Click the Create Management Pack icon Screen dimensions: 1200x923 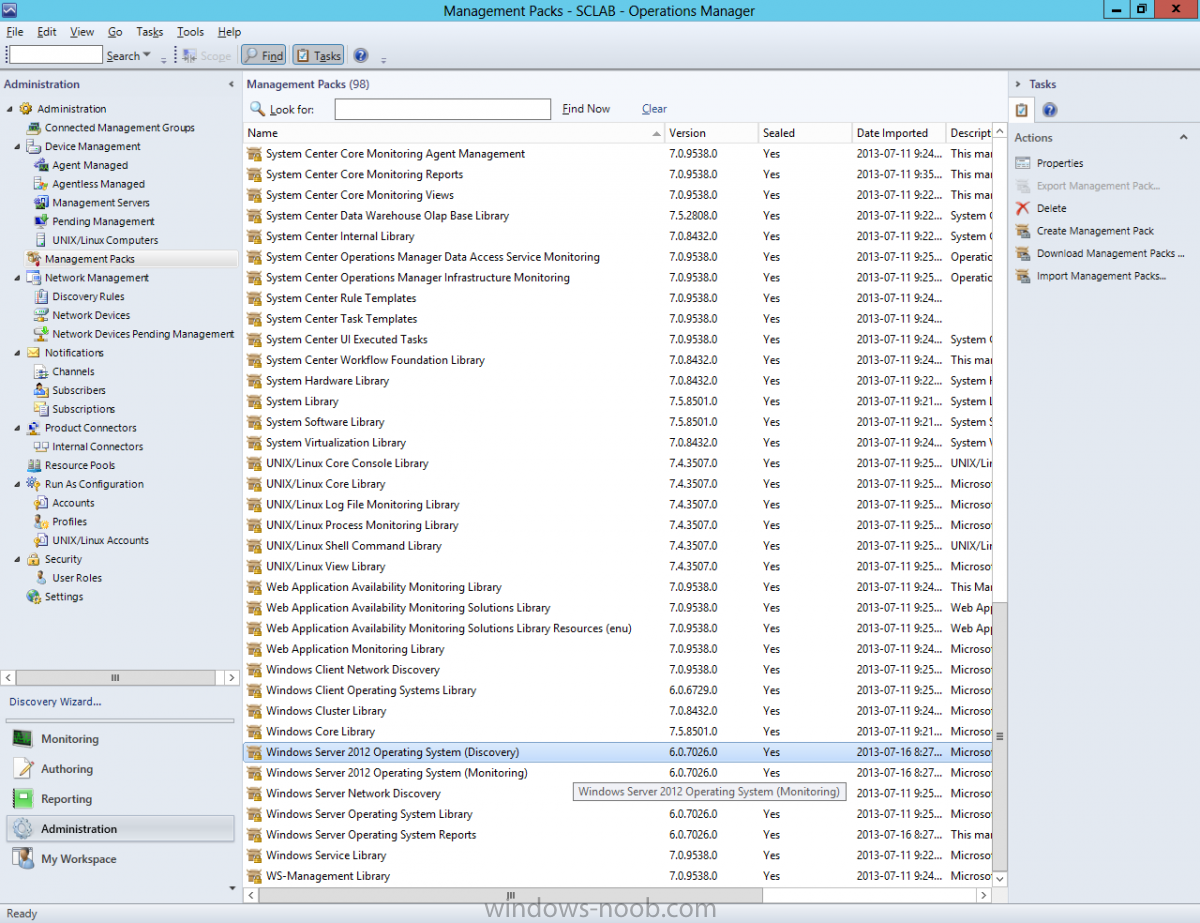pyautogui.click(x=1022, y=231)
